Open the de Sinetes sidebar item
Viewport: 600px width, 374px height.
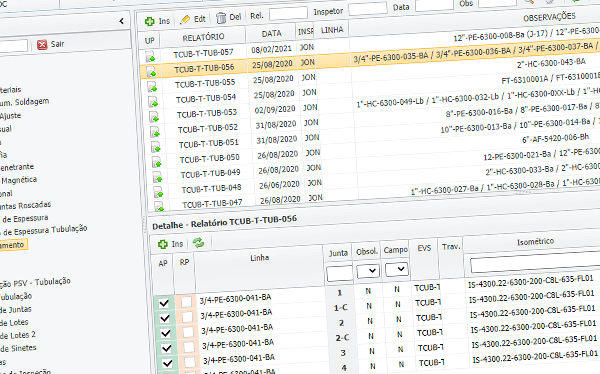(18, 348)
